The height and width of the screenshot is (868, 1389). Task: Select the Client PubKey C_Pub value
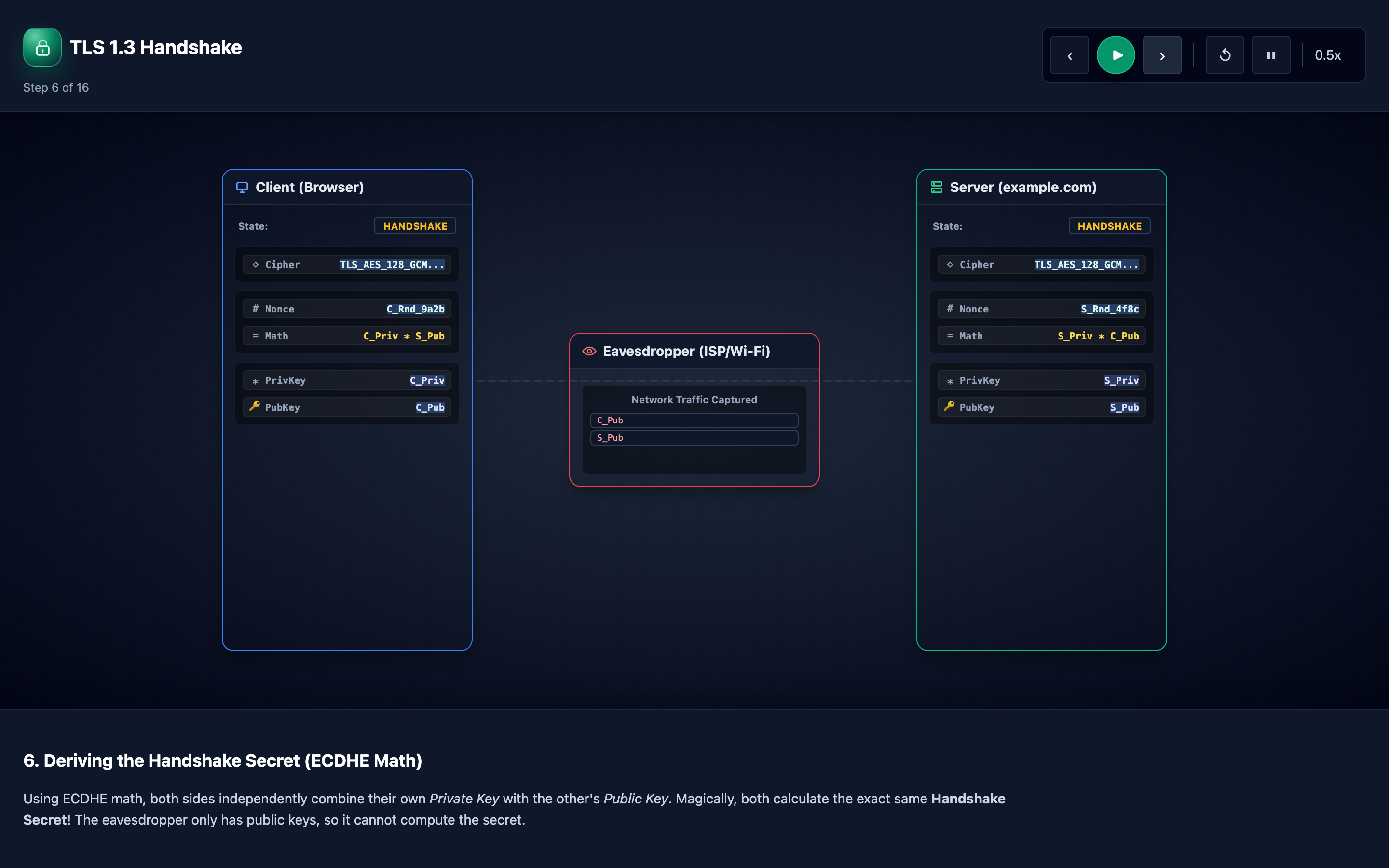coord(430,407)
